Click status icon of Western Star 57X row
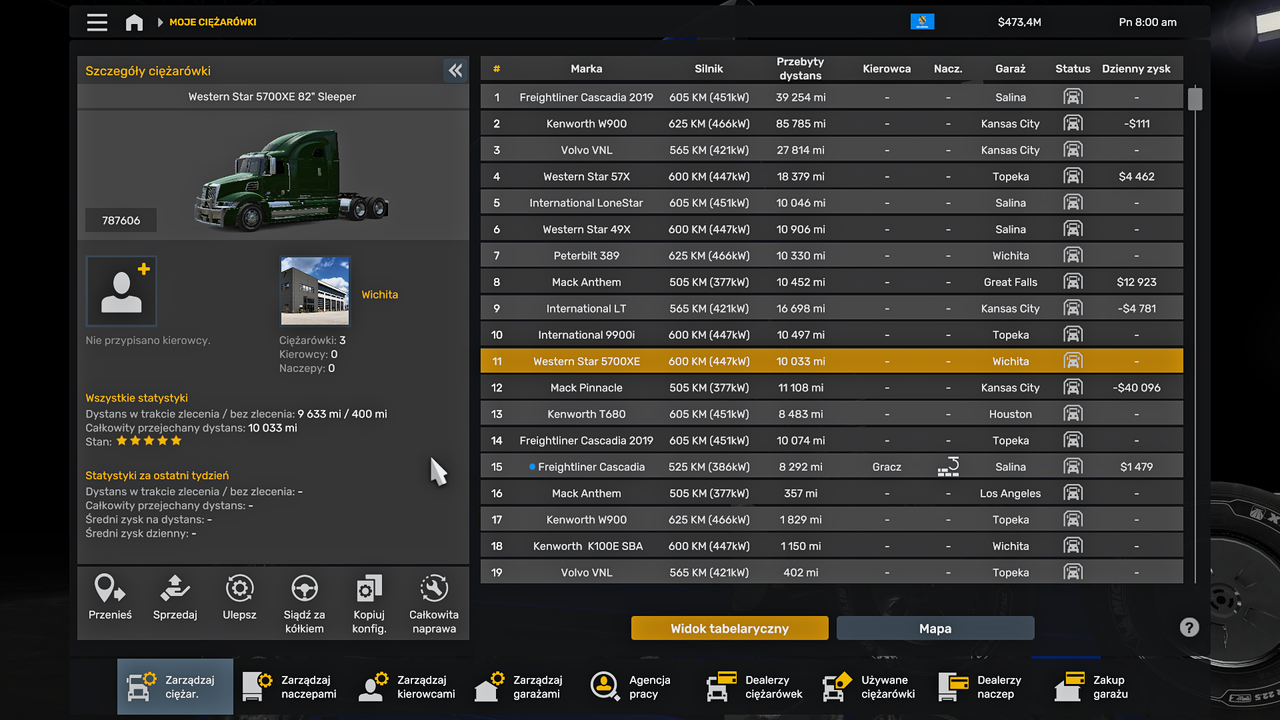 pyautogui.click(x=1073, y=177)
